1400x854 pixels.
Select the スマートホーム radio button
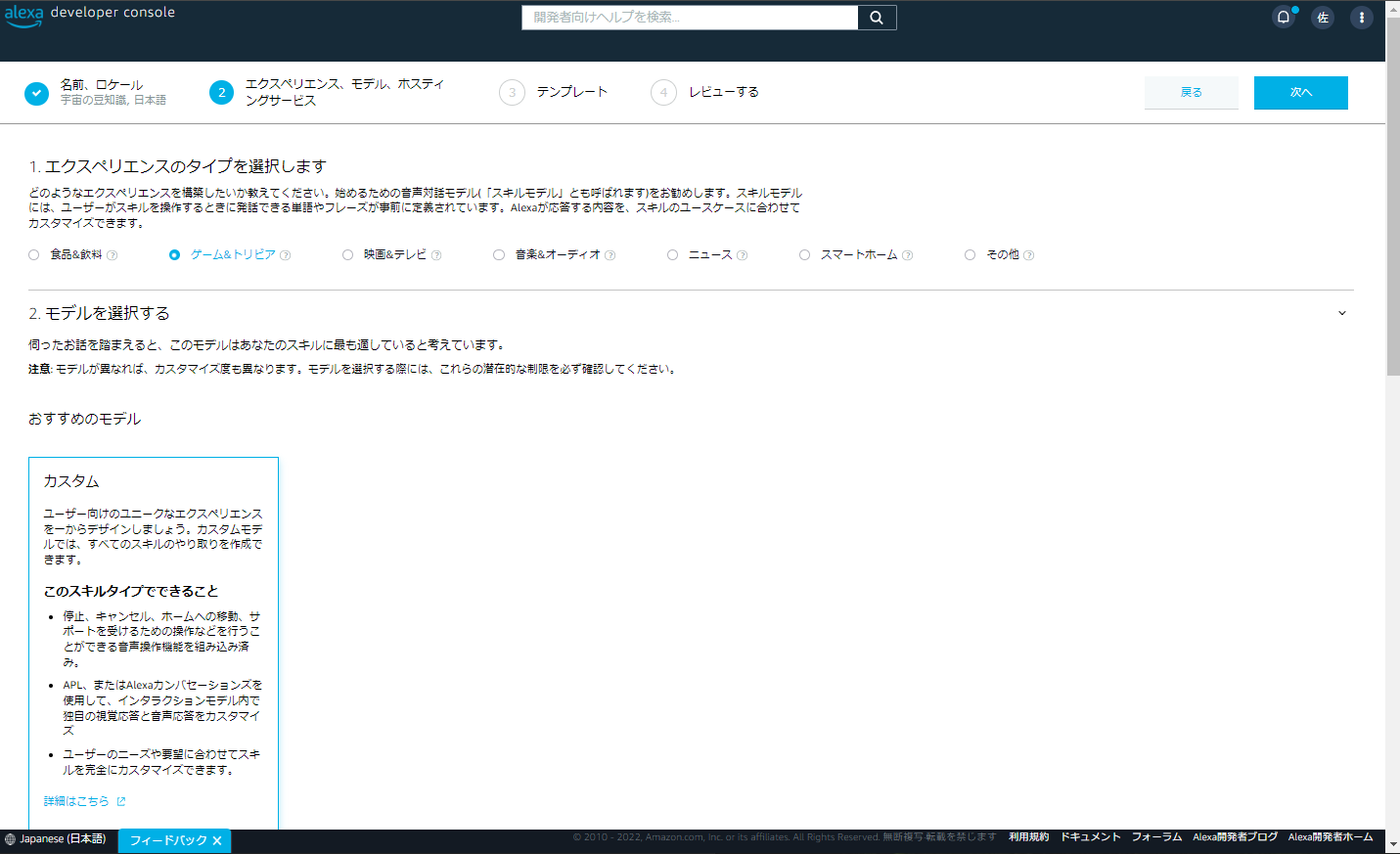pos(804,254)
